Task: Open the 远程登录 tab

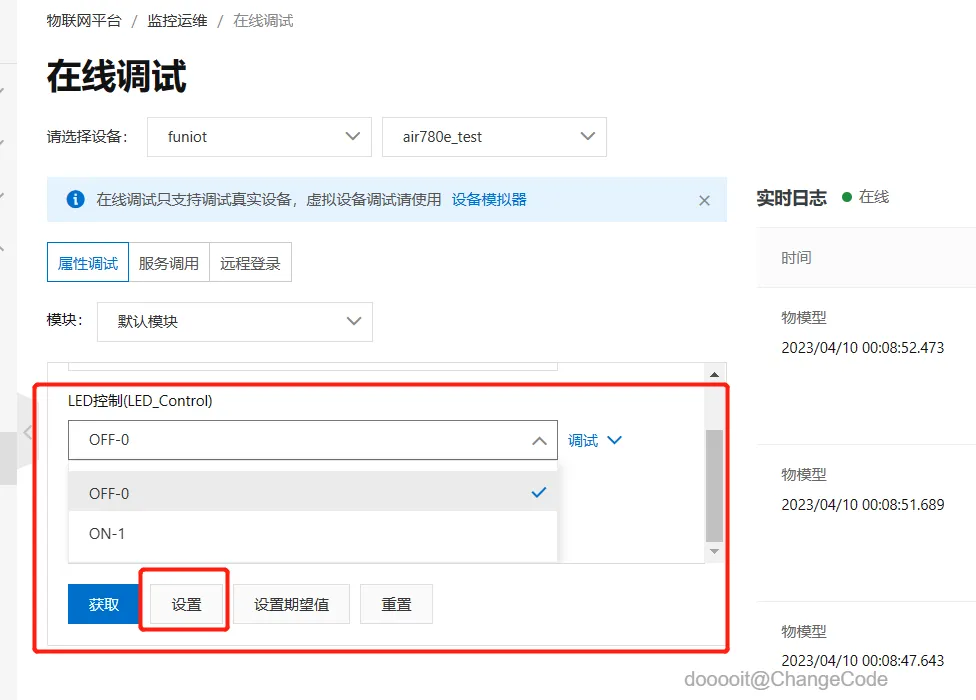Action: [250, 261]
